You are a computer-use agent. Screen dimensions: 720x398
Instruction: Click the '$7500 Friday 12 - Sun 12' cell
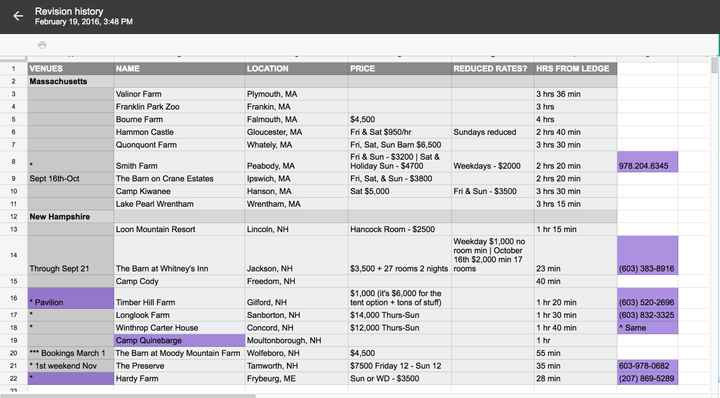point(400,366)
